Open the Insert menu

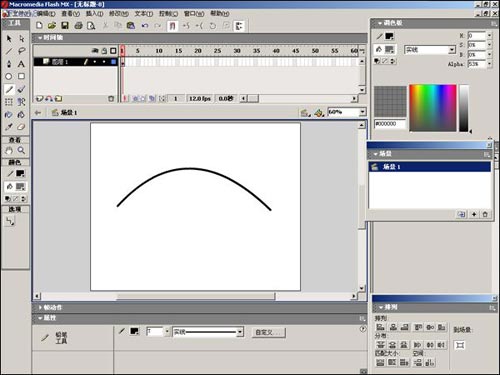[94, 14]
